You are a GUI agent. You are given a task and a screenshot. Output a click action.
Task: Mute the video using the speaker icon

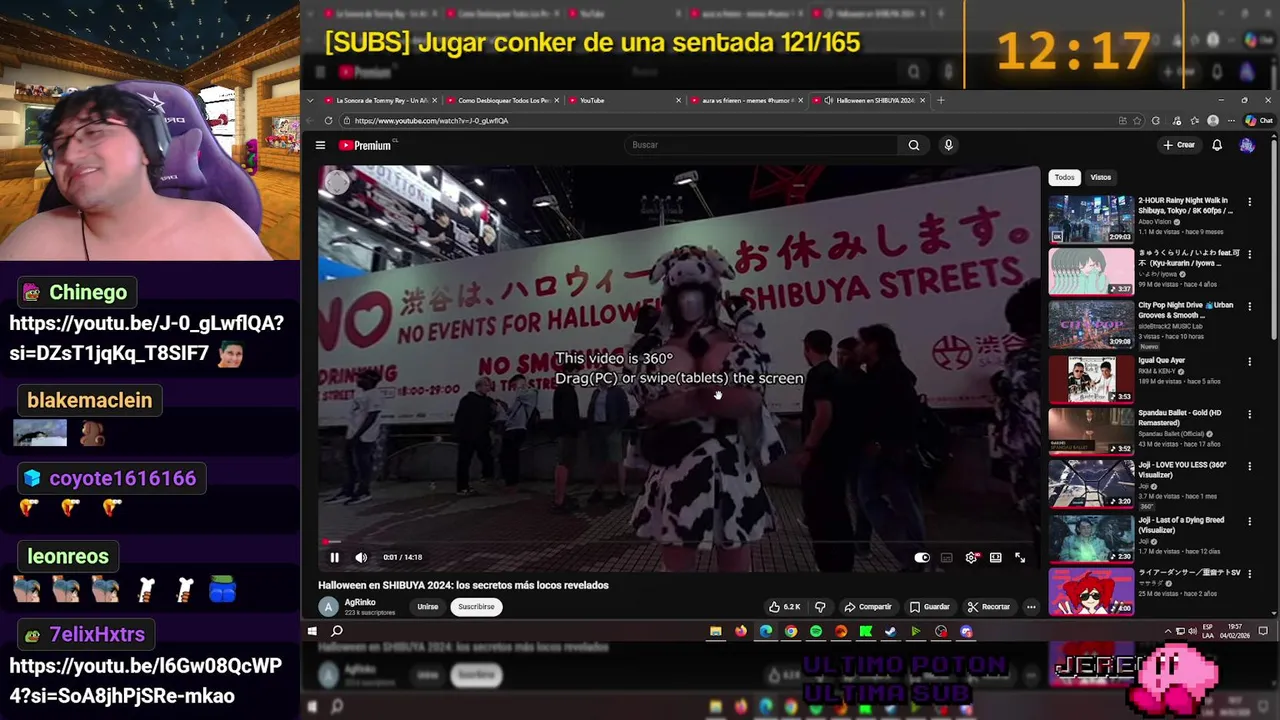361,558
